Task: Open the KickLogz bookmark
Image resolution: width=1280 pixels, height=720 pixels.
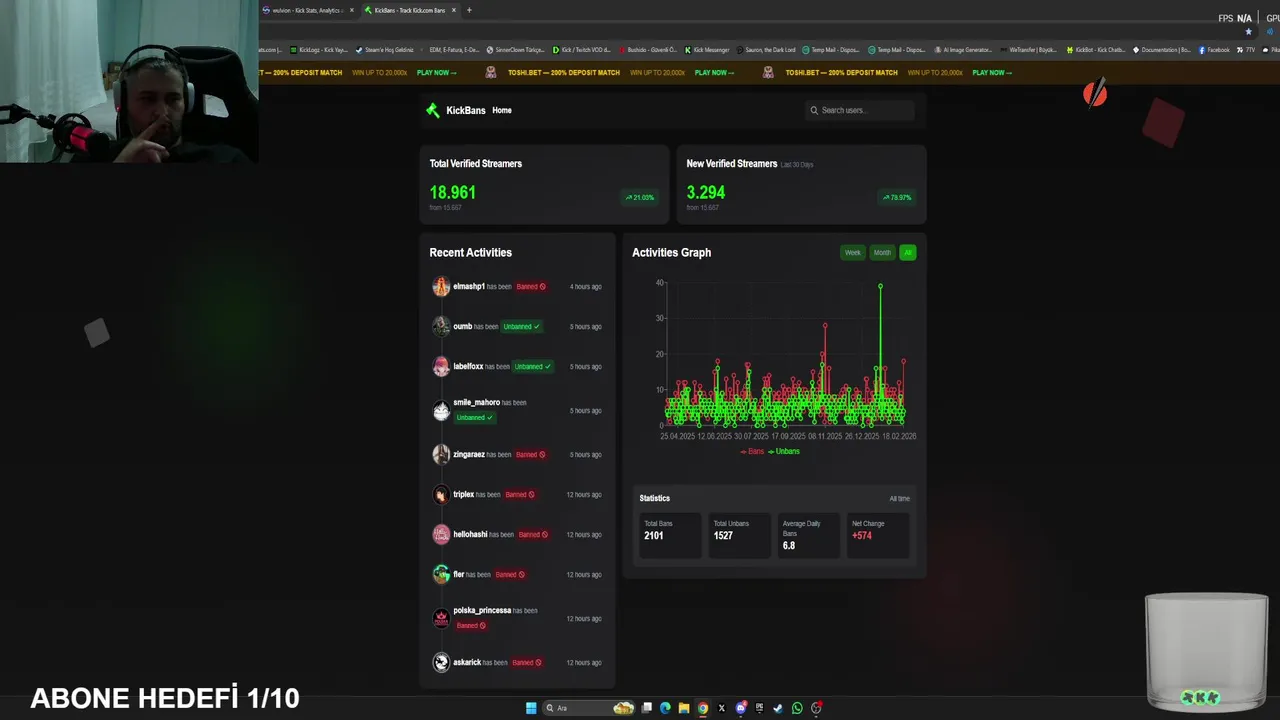Action: tap(319, 50)
